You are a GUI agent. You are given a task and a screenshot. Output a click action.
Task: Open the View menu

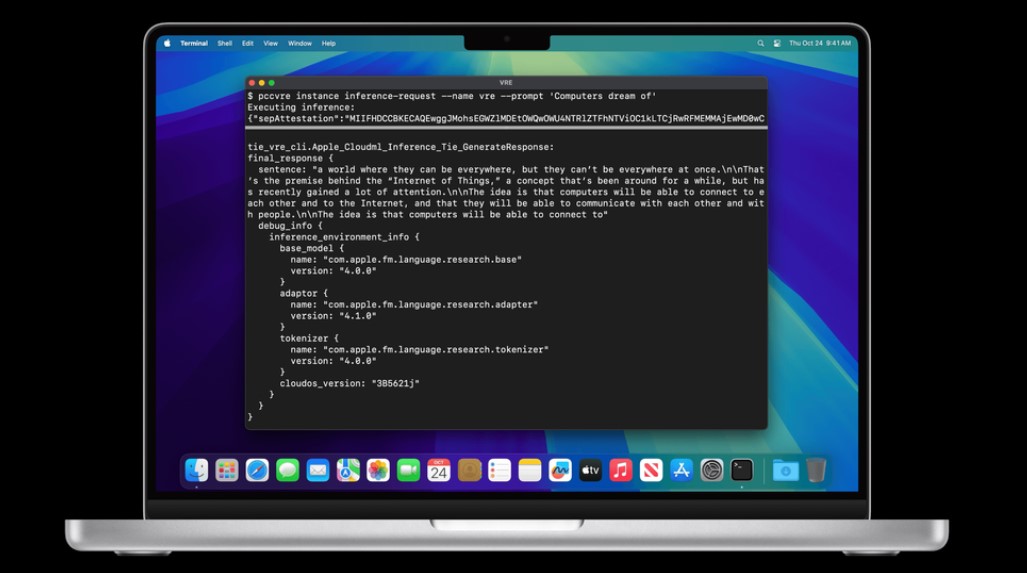click(x=271, y=43)
